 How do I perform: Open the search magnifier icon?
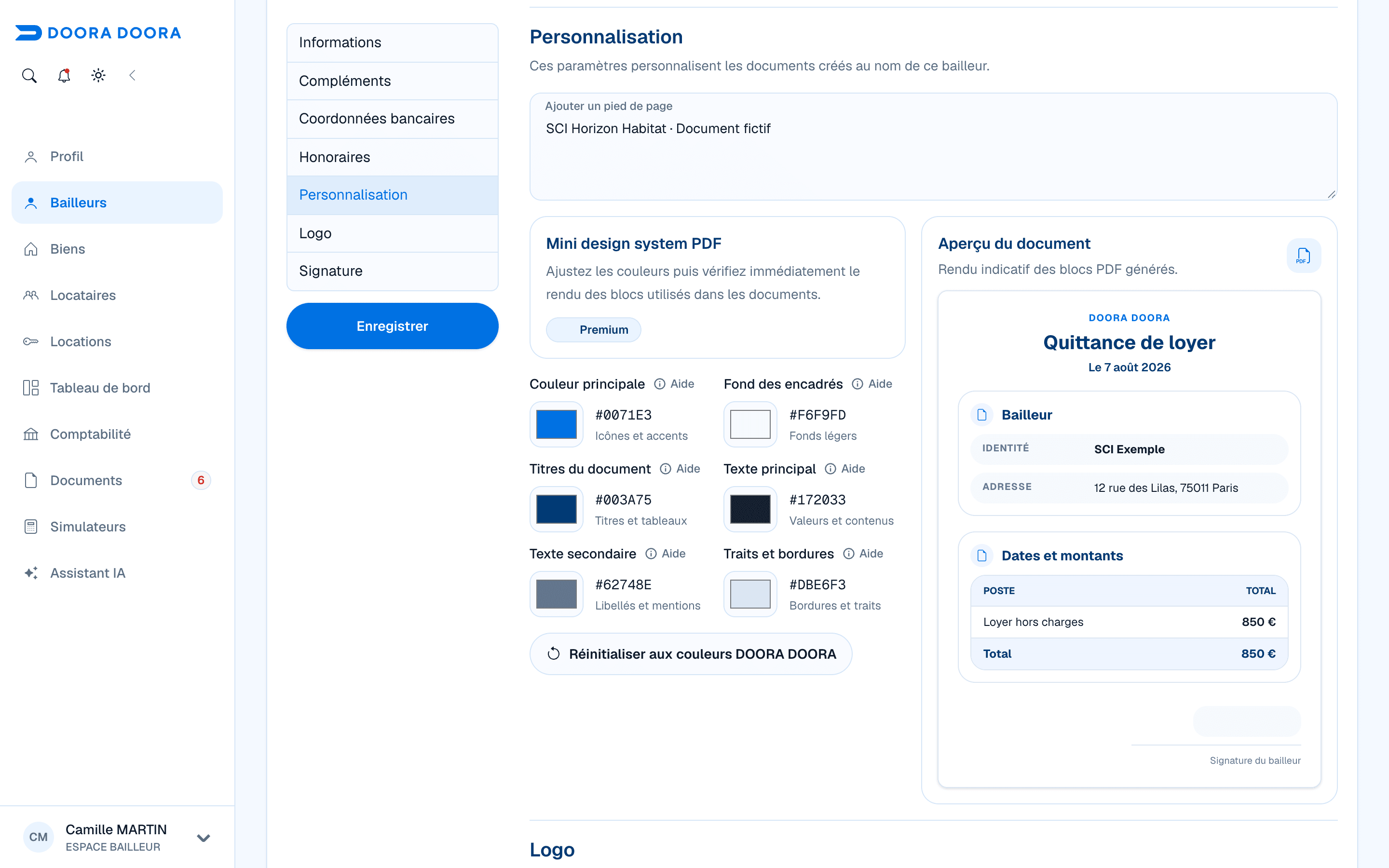29,75
